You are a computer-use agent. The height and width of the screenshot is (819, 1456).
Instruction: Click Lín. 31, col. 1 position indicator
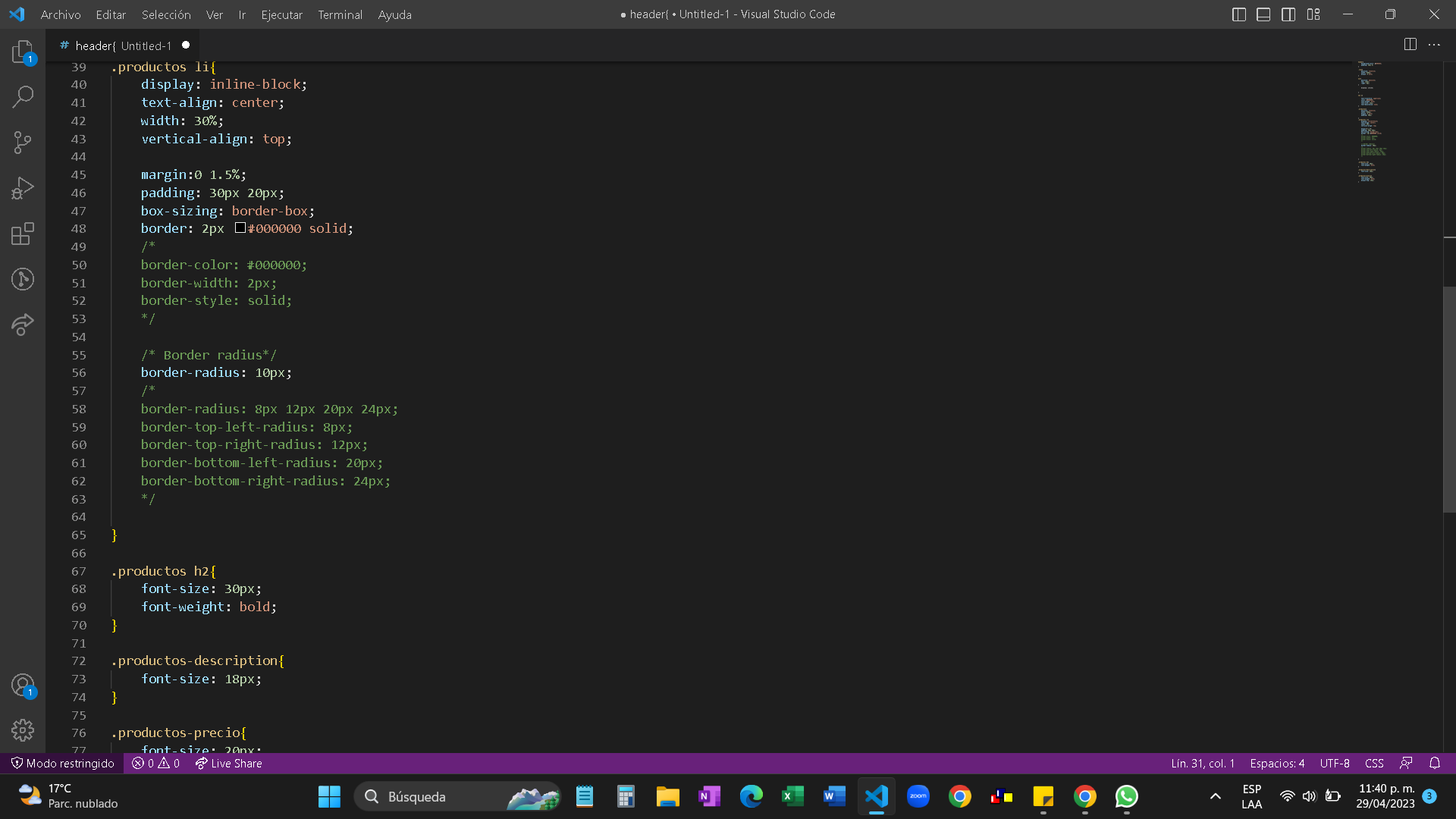click(1203, 763)
